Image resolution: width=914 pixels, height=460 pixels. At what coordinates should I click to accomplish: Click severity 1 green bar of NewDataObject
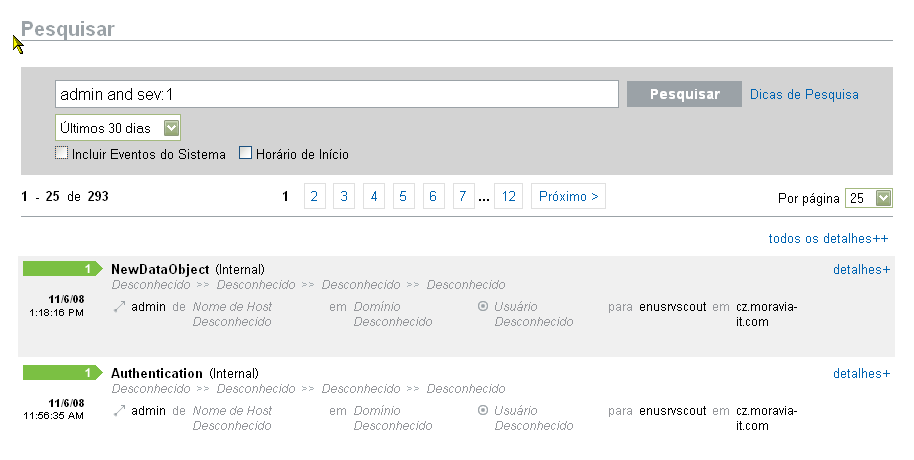pyautogui.click(x=63, y=269)
